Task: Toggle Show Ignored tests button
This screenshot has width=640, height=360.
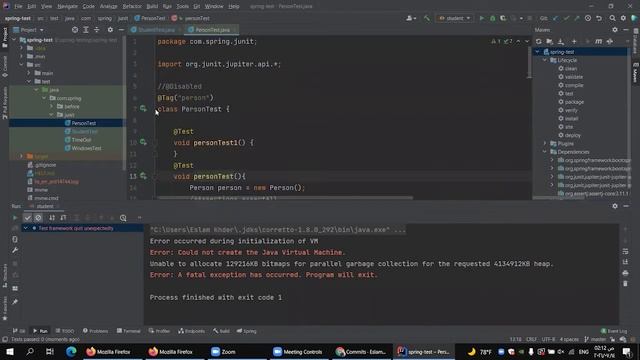Action: point(38,218)
